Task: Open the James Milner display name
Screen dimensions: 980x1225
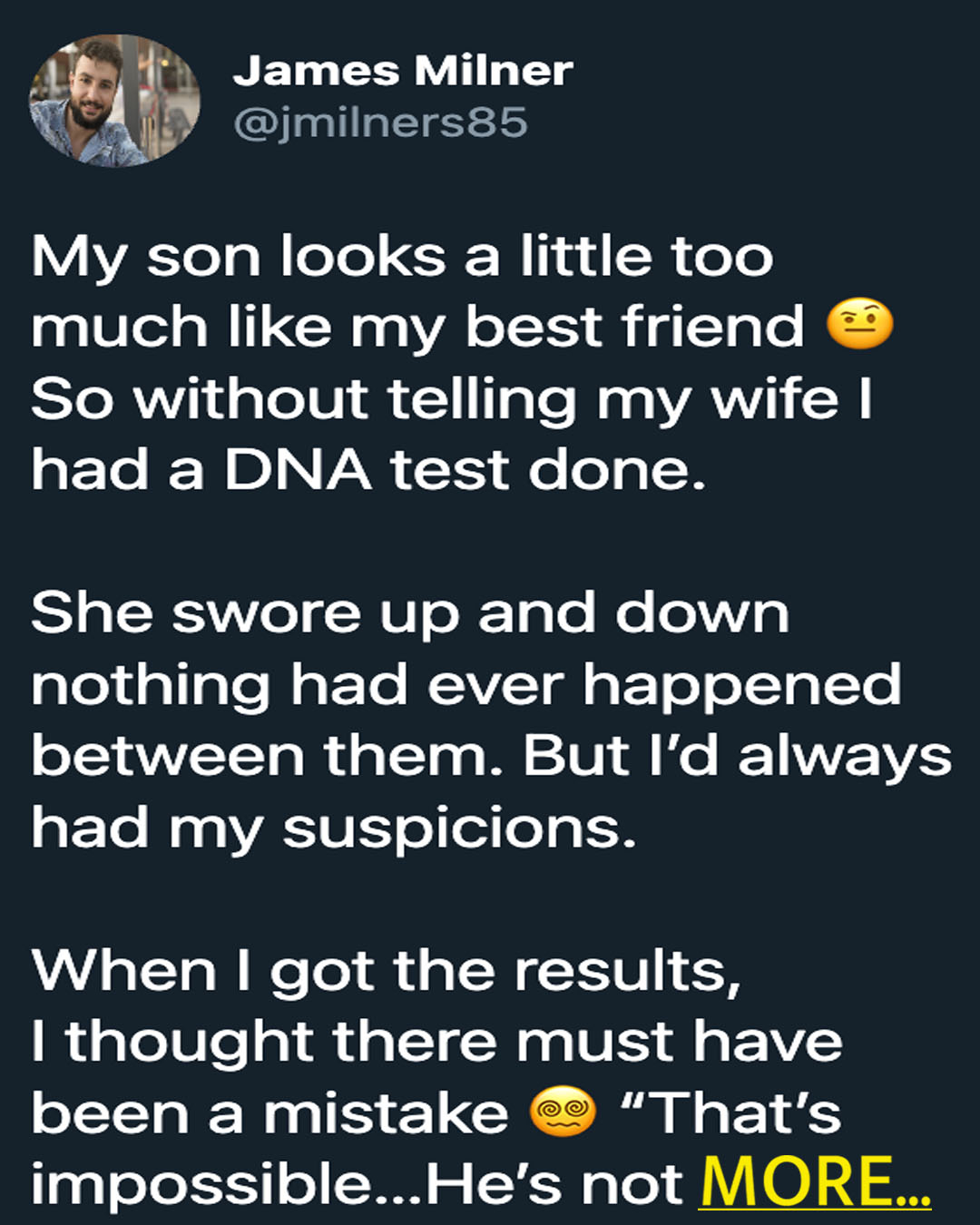Action: 403,71
